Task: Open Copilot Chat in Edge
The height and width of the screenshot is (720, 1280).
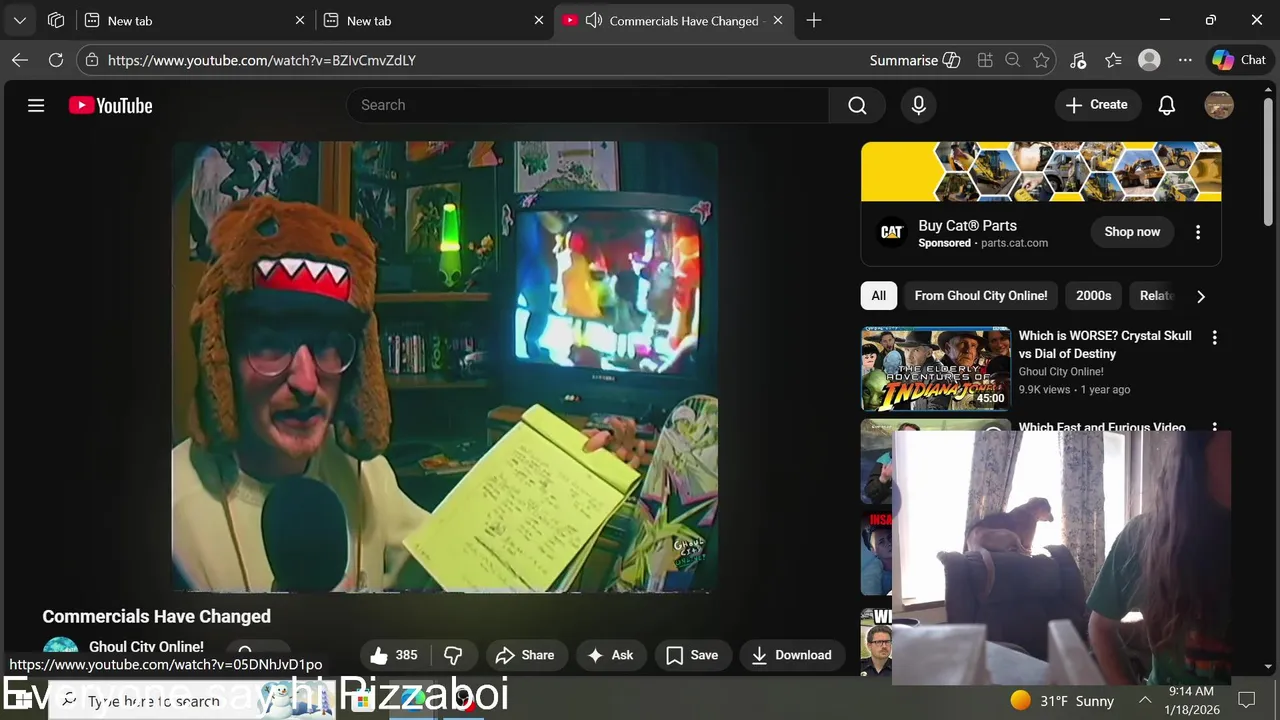Action: pos(1239,60)
